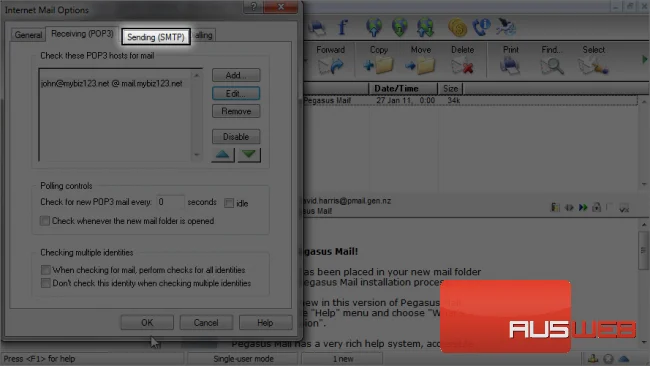
Task: Click the Select messages icon
Action: tap(593, 66)
